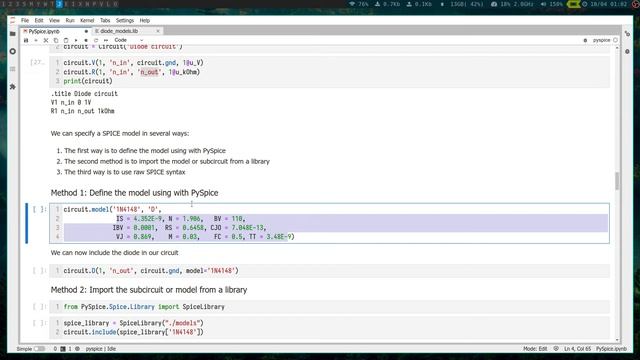This screenshot has width=640, height=360.
Task: Click output line 'R1 n_in n_out 1kOhm'
Action: pos(82,111)
